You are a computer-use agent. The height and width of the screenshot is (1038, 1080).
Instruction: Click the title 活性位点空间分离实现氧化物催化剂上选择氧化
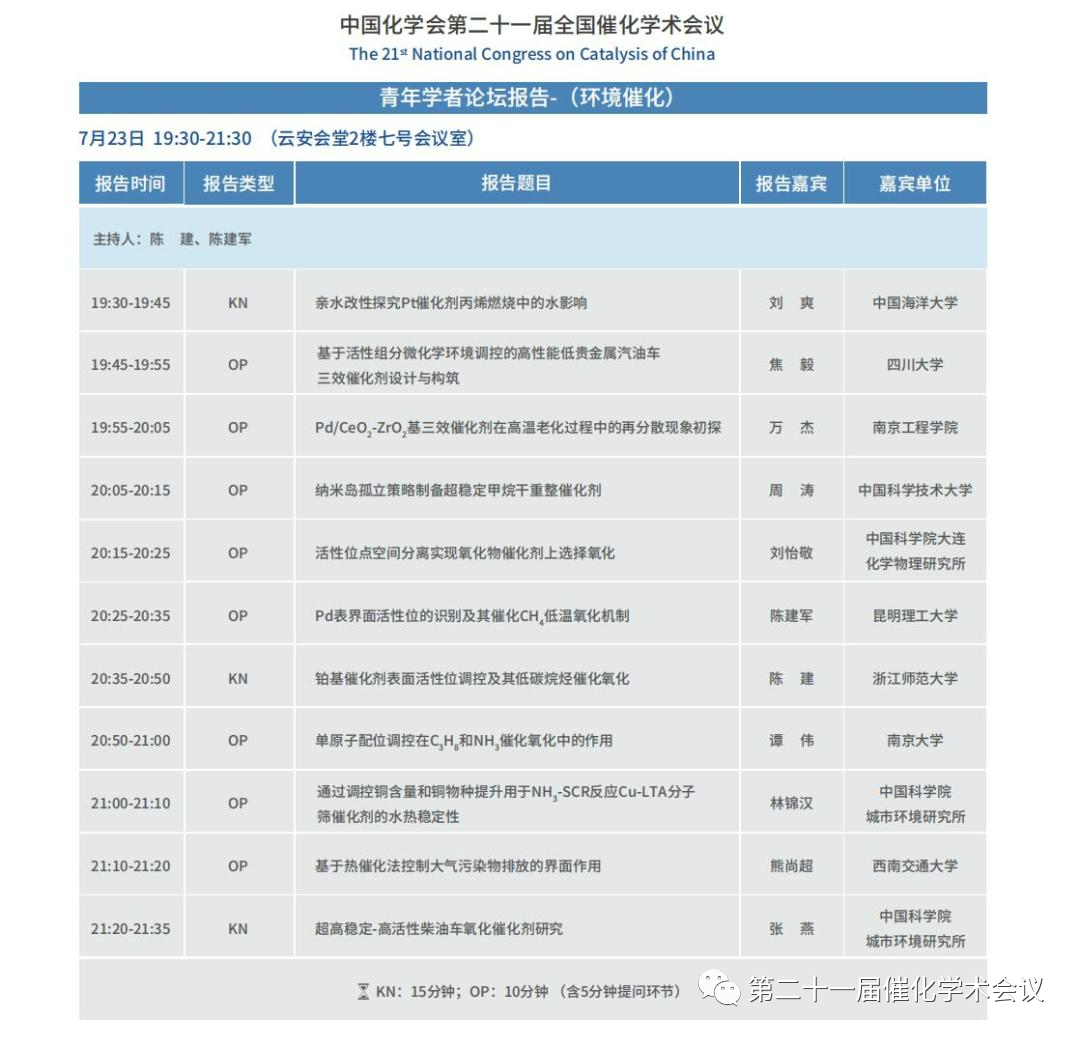[465, 553]
